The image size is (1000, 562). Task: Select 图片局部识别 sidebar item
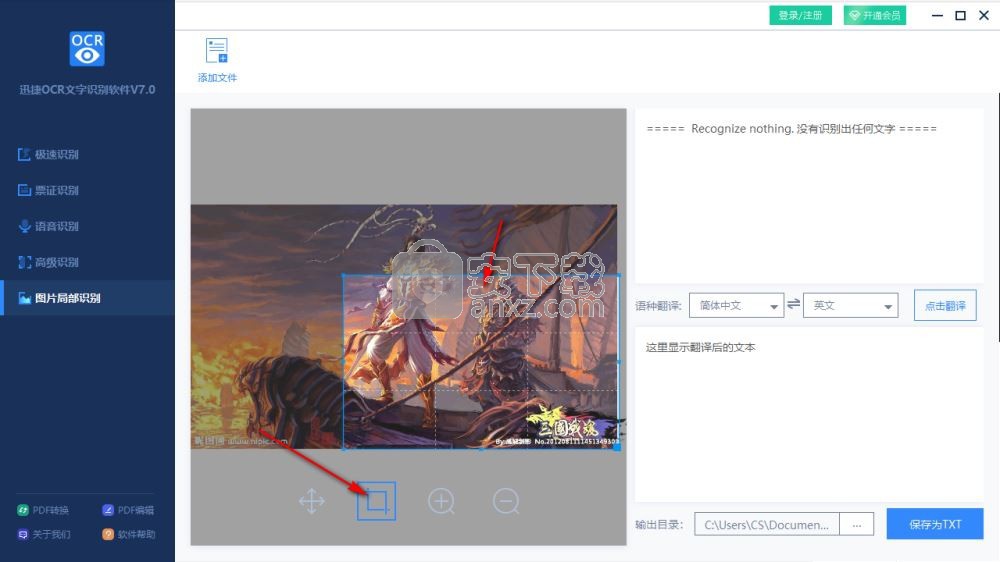click(87, 298)
